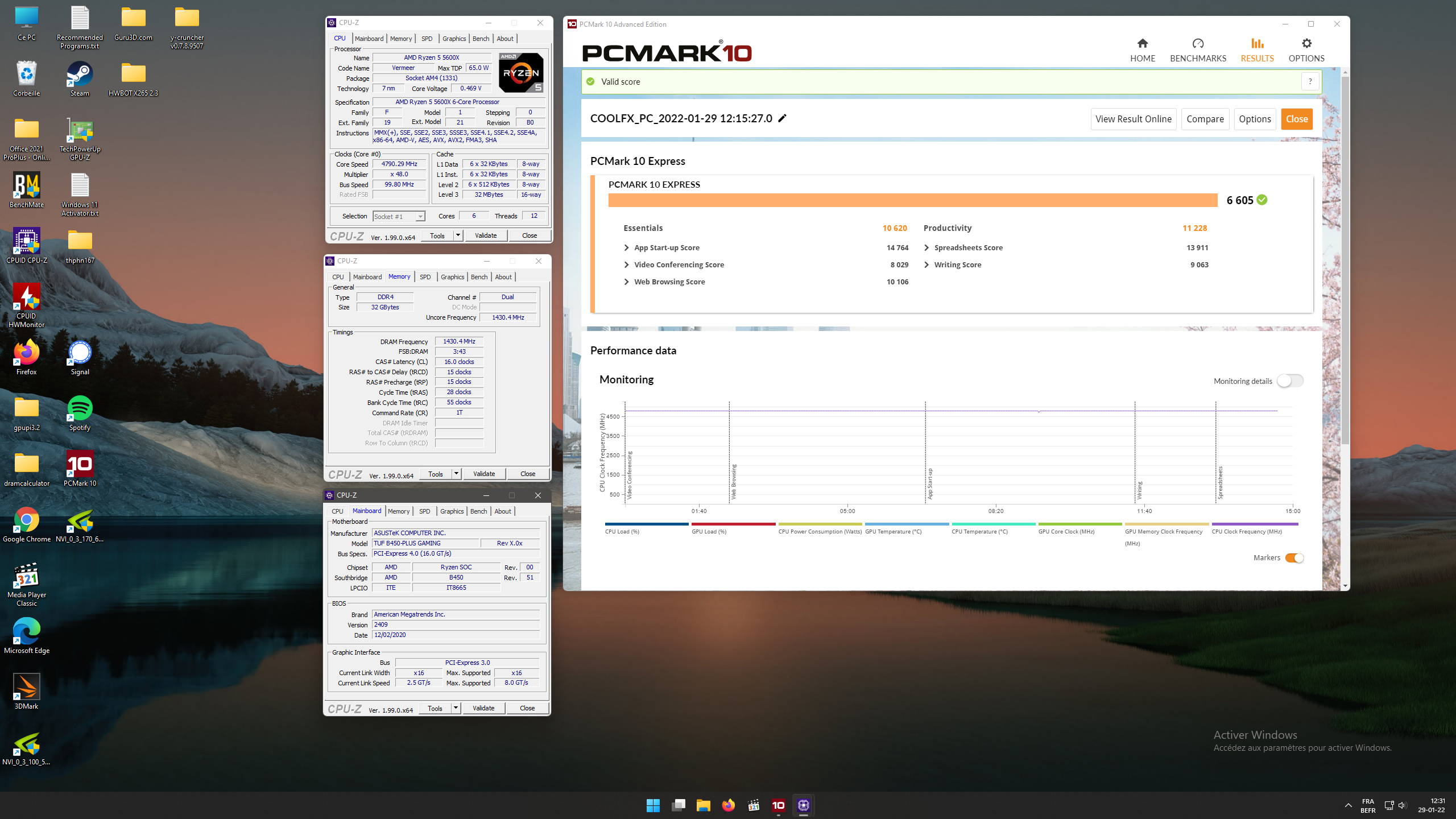Image resolution: width=1456 pixels, height=819 pixels.
Task: Expand App Start-up Score details
Action: (x=626, y=247)
